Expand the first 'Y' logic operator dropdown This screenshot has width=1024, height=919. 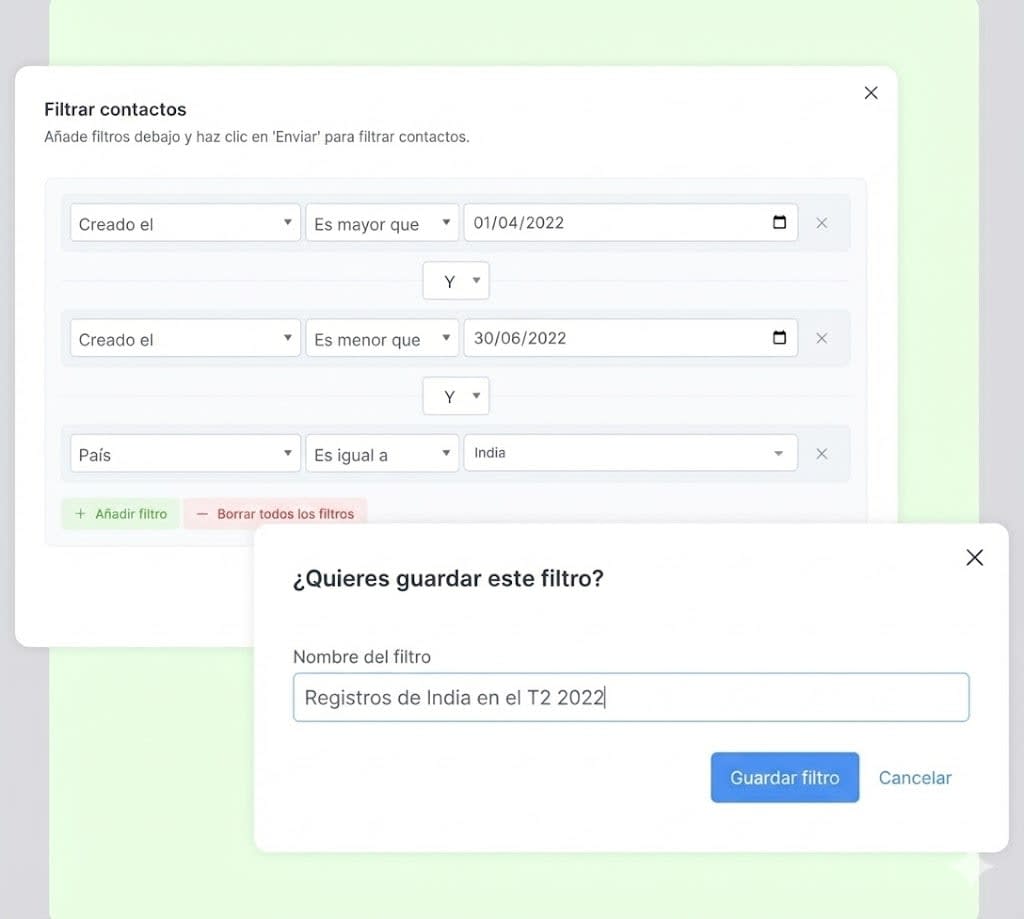coord(456,280)
